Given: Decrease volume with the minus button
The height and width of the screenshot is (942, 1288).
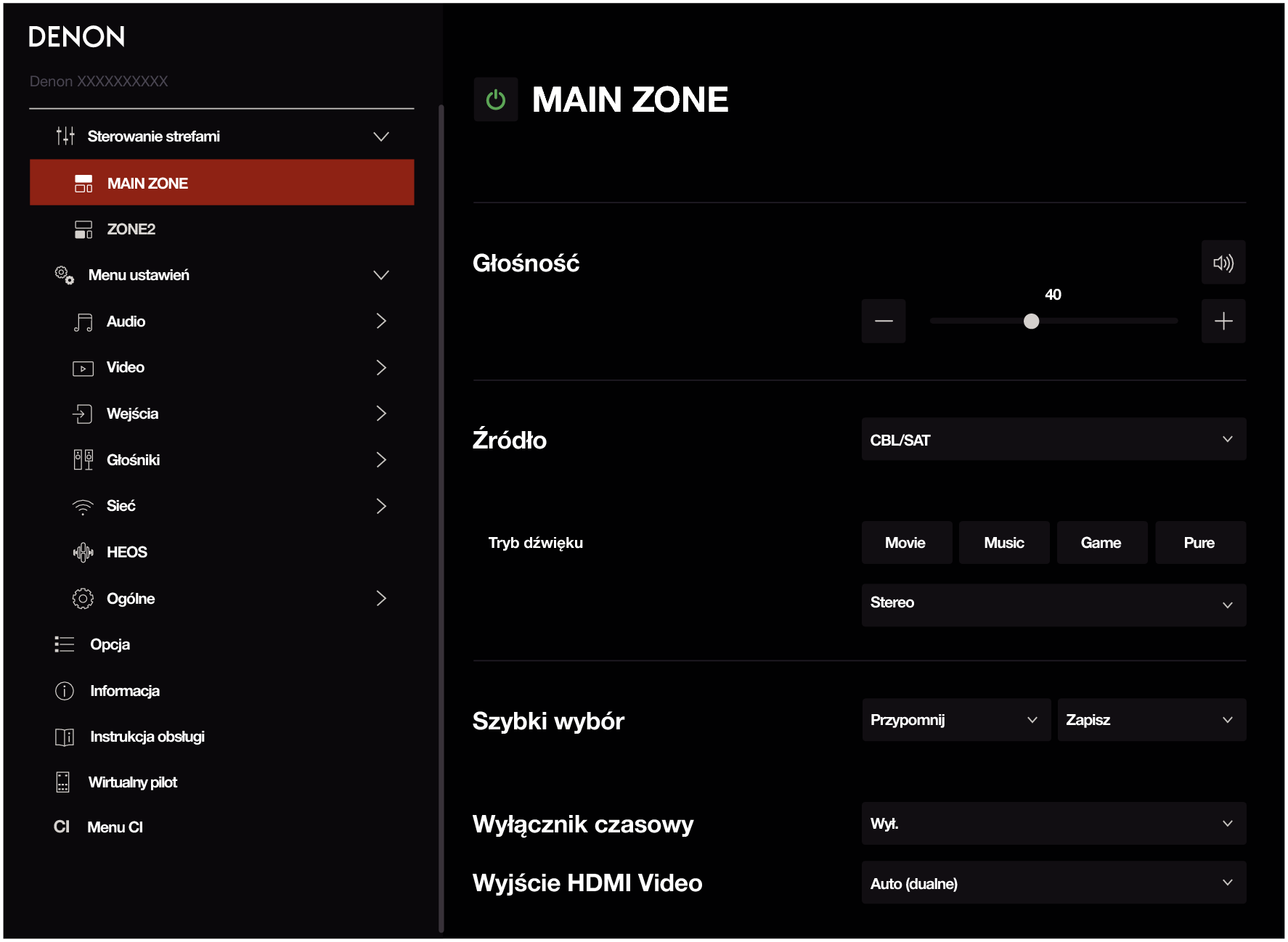Looking at the screenshot, I should click(x=884, y=321).
